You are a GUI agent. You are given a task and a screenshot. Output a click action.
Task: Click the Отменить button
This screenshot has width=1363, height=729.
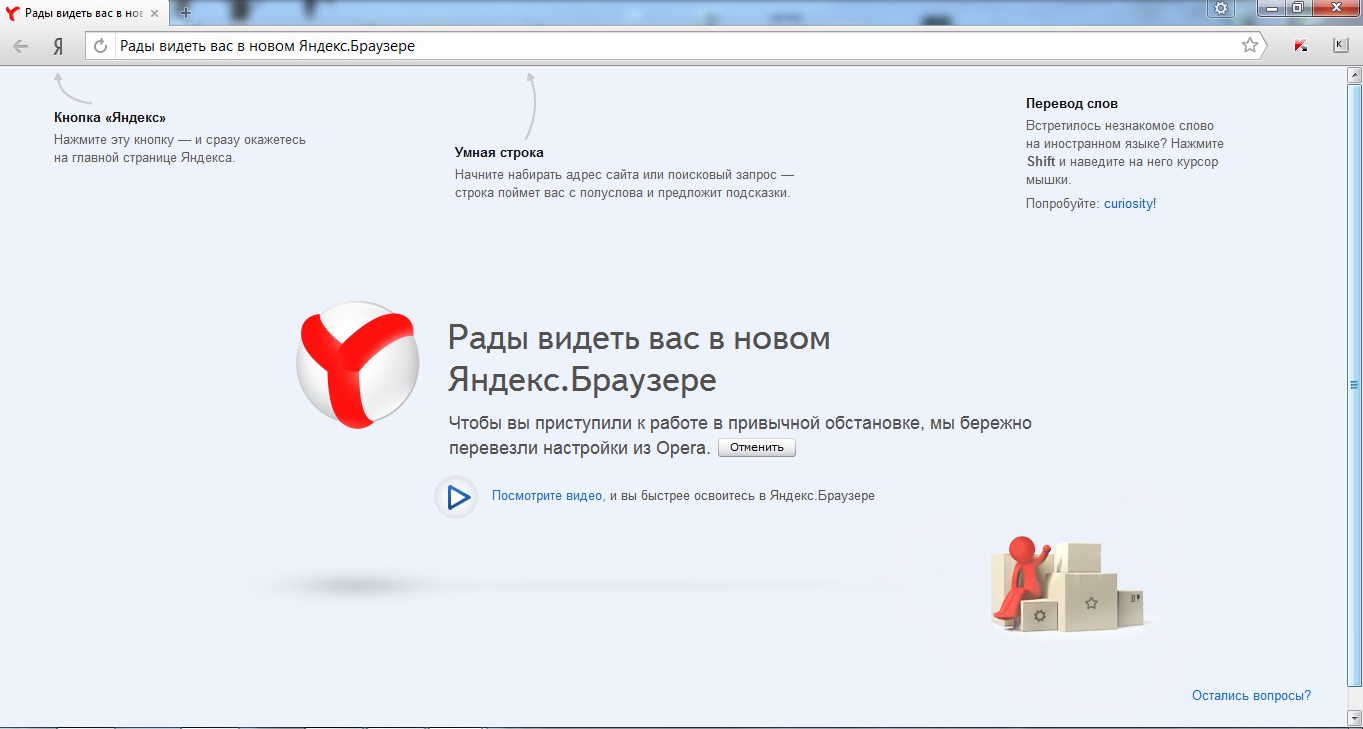pos(757,447)
